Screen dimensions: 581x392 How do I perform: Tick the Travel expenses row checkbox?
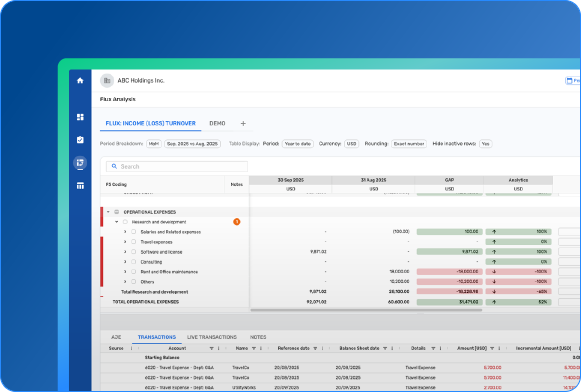(134, 242)
